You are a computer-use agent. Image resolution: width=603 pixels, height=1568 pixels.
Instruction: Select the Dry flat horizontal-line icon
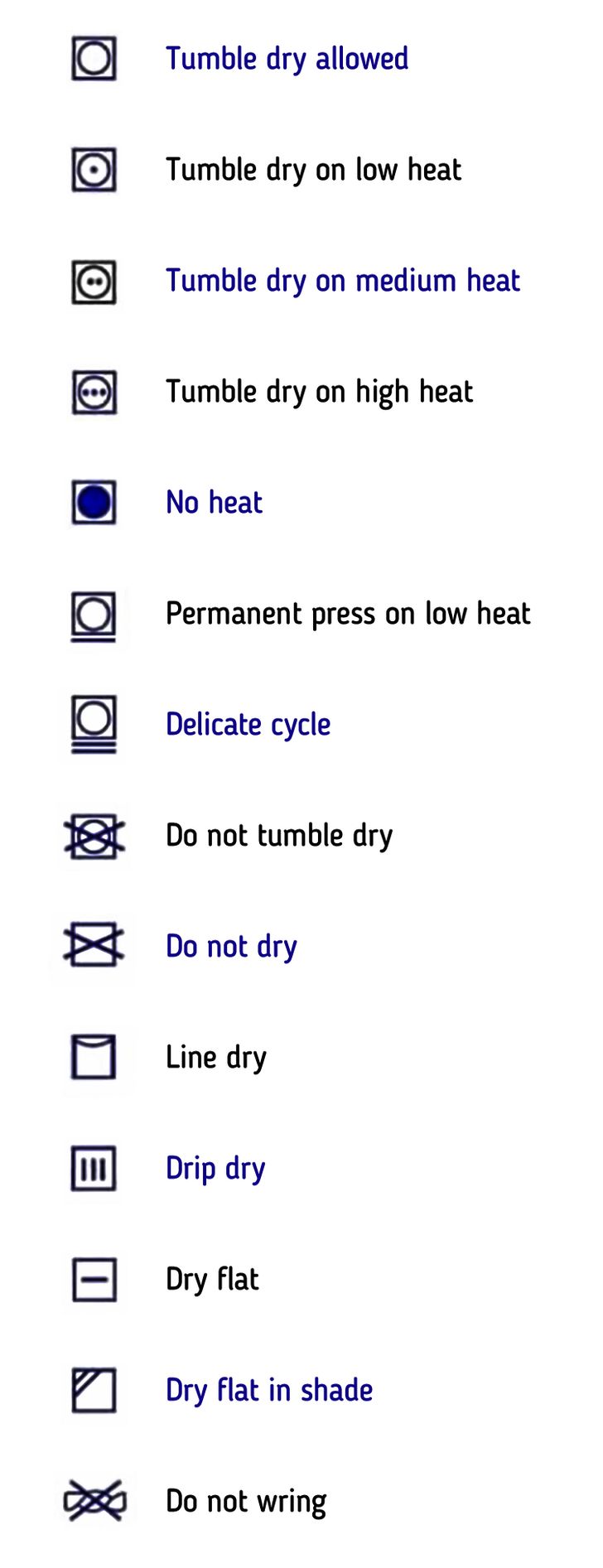coord(94,1281)
